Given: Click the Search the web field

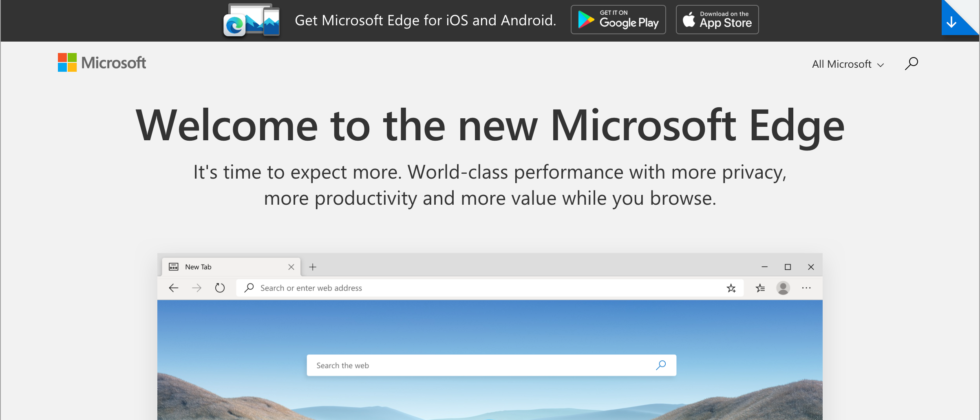Looking at the screenshot, I should [x=480, y=366].
